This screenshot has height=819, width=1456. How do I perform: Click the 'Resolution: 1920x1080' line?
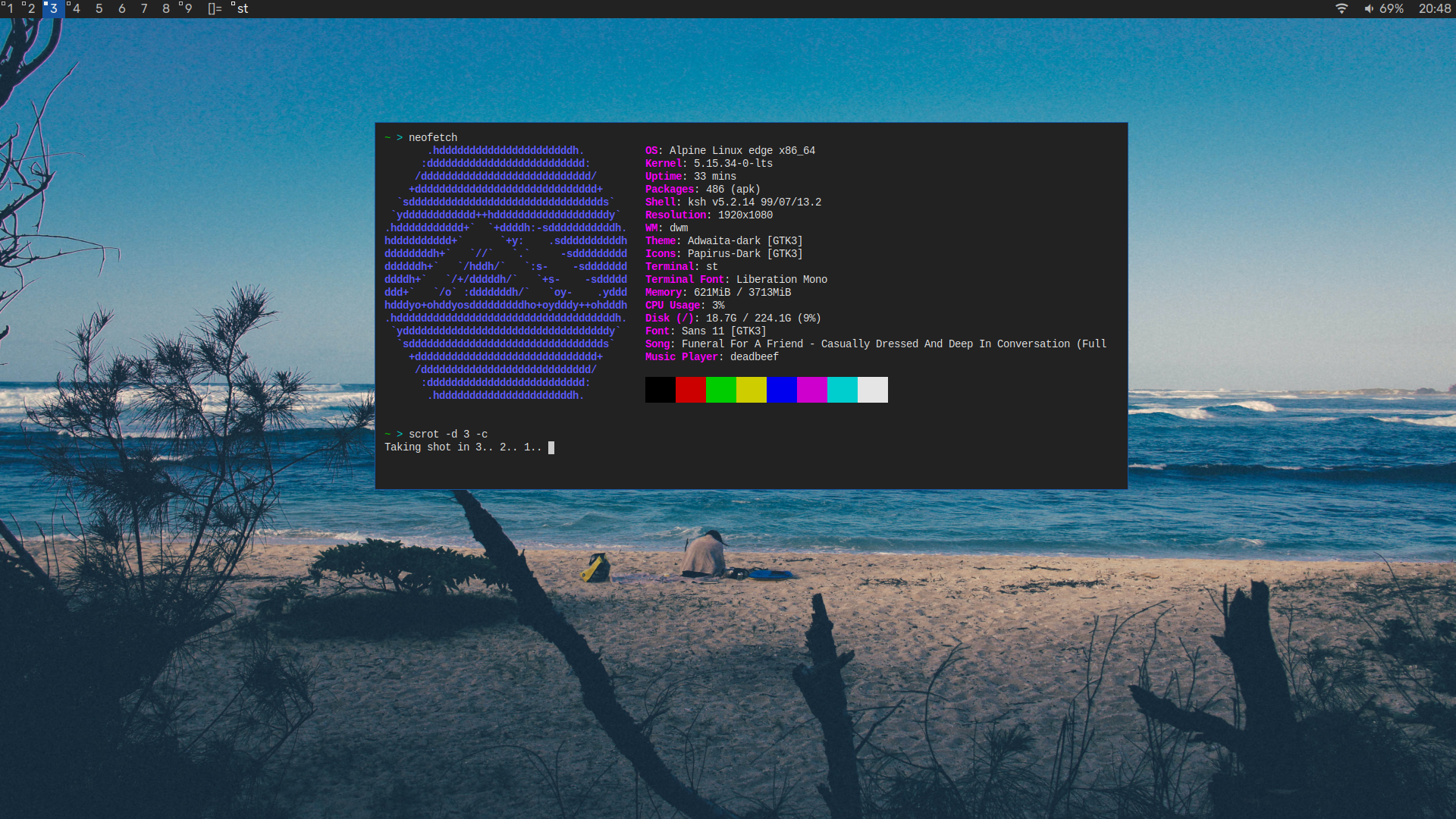coord(709,215)
